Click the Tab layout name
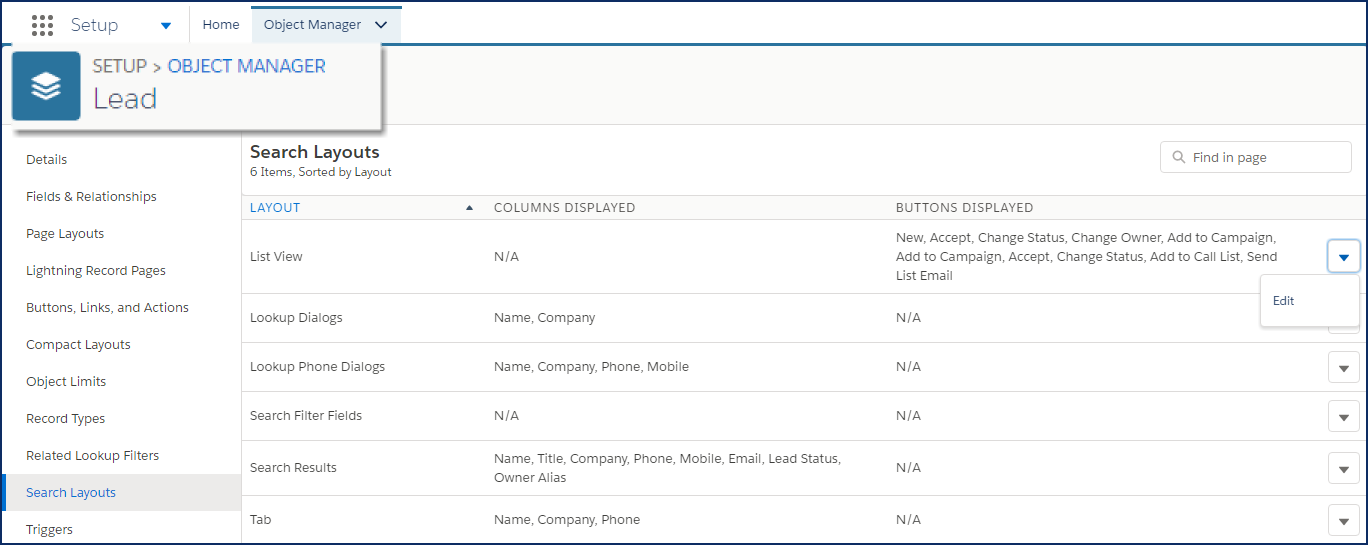This screenshot has width=1368, height=545. pyautogui.click(x=260, y=520)
